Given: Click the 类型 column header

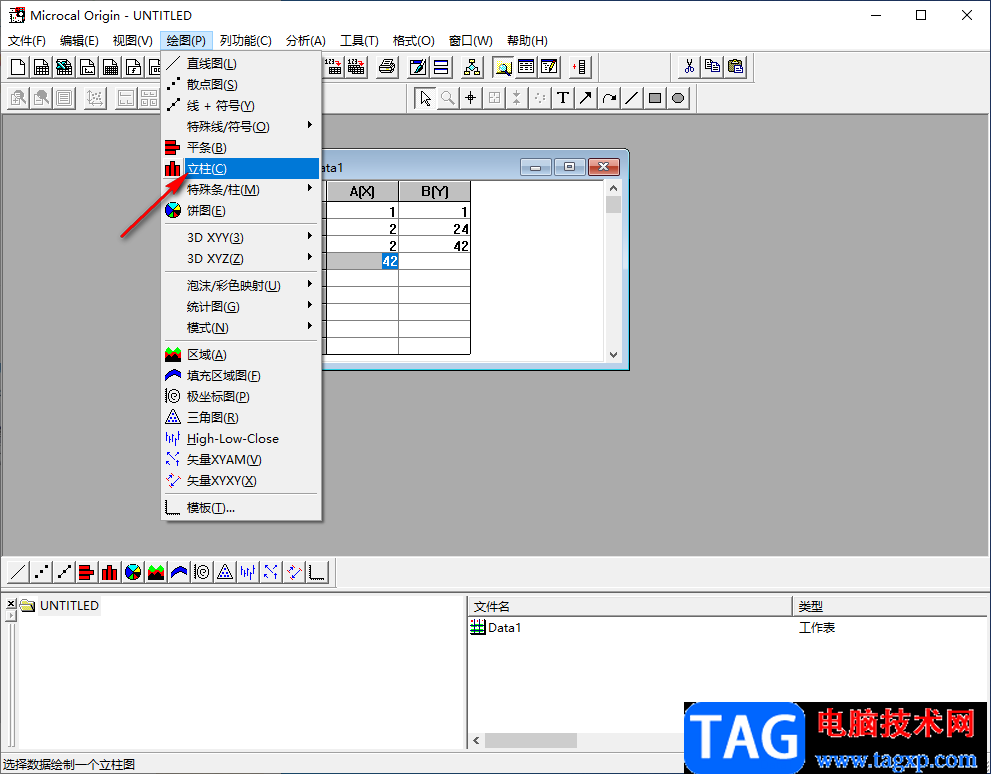Looking at the screenshot, I should tap(891, 607).
